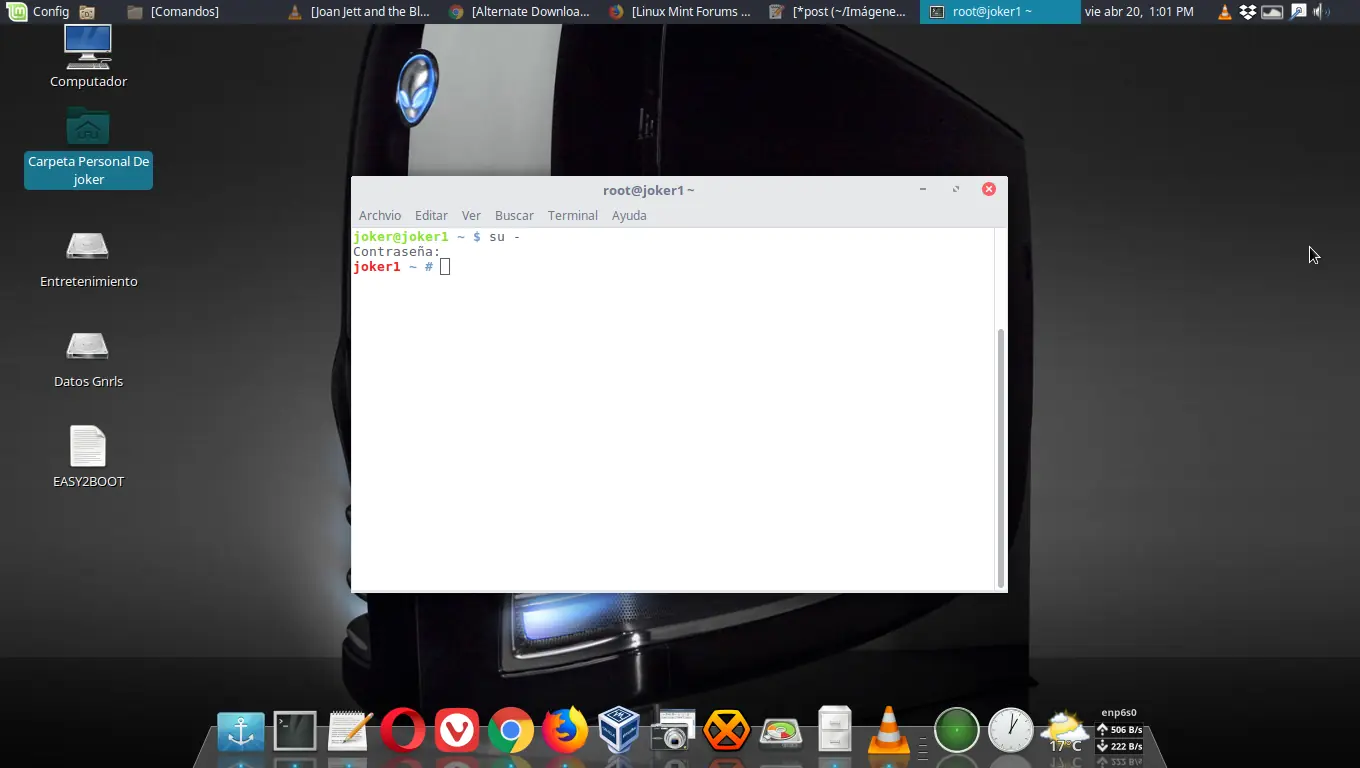Screen dimensions: 1360x768
Task: Open the Opera browser from the dock
Action: tap(403, 731)
